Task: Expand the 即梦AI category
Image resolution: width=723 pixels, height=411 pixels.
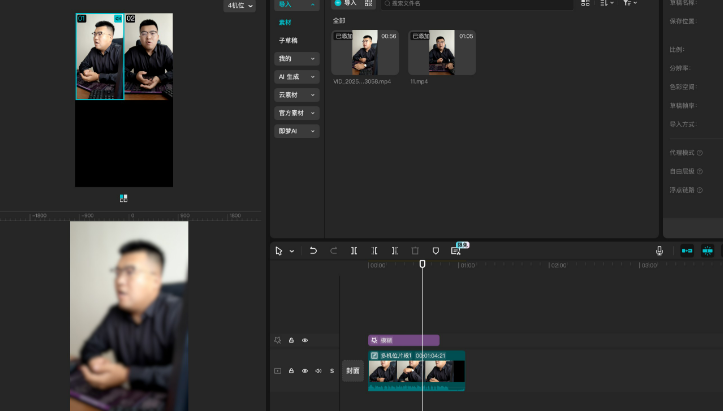Action: click(296, 131)
